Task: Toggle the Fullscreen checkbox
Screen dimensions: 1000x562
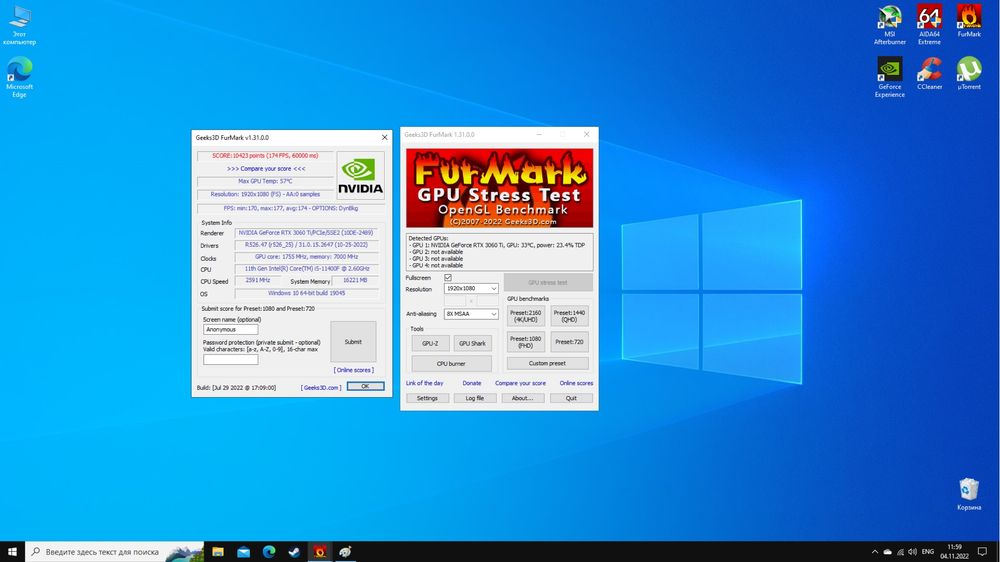Action: click(x=448, y=277)
